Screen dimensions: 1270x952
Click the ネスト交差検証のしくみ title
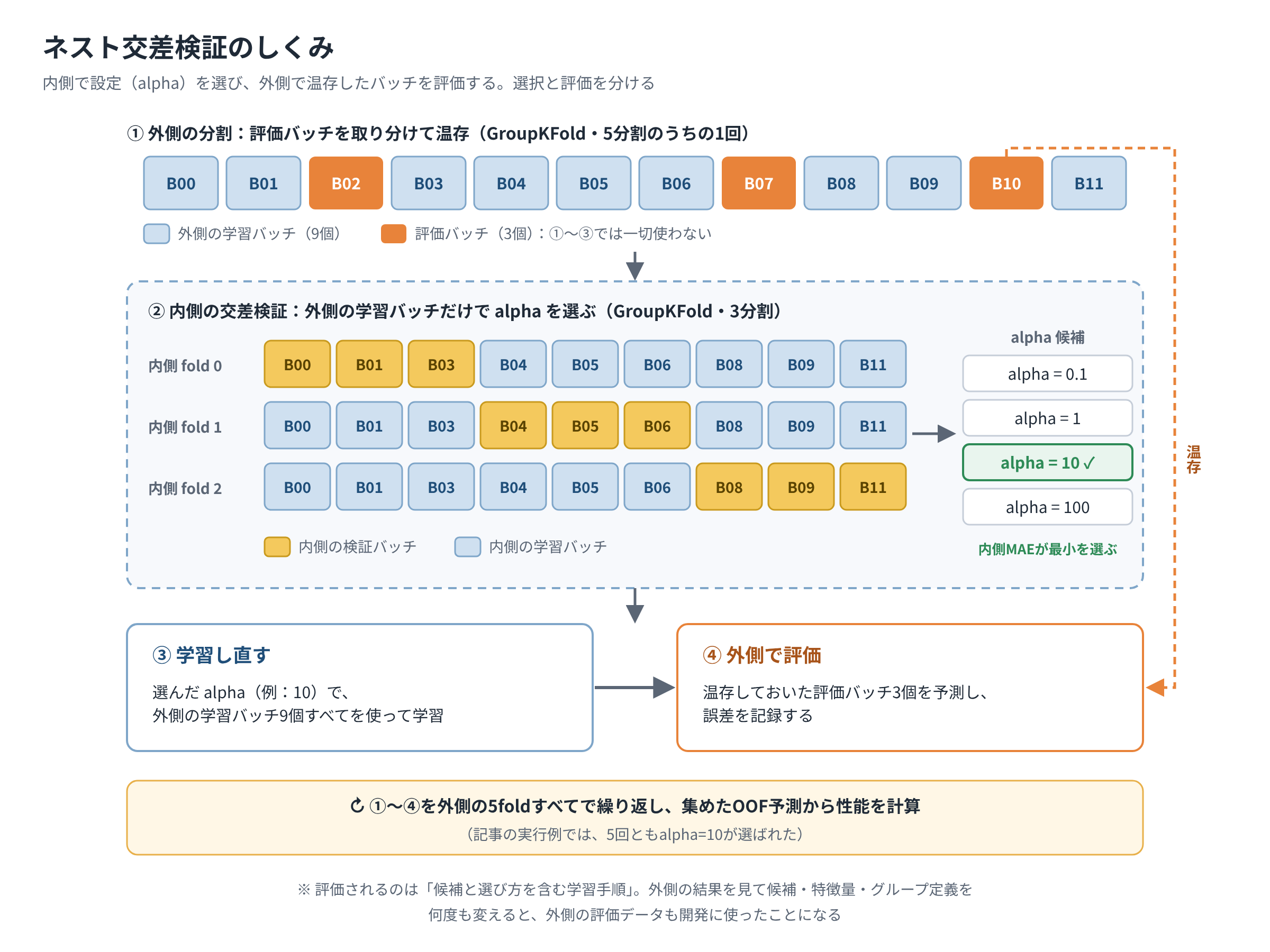coord(188,47)
